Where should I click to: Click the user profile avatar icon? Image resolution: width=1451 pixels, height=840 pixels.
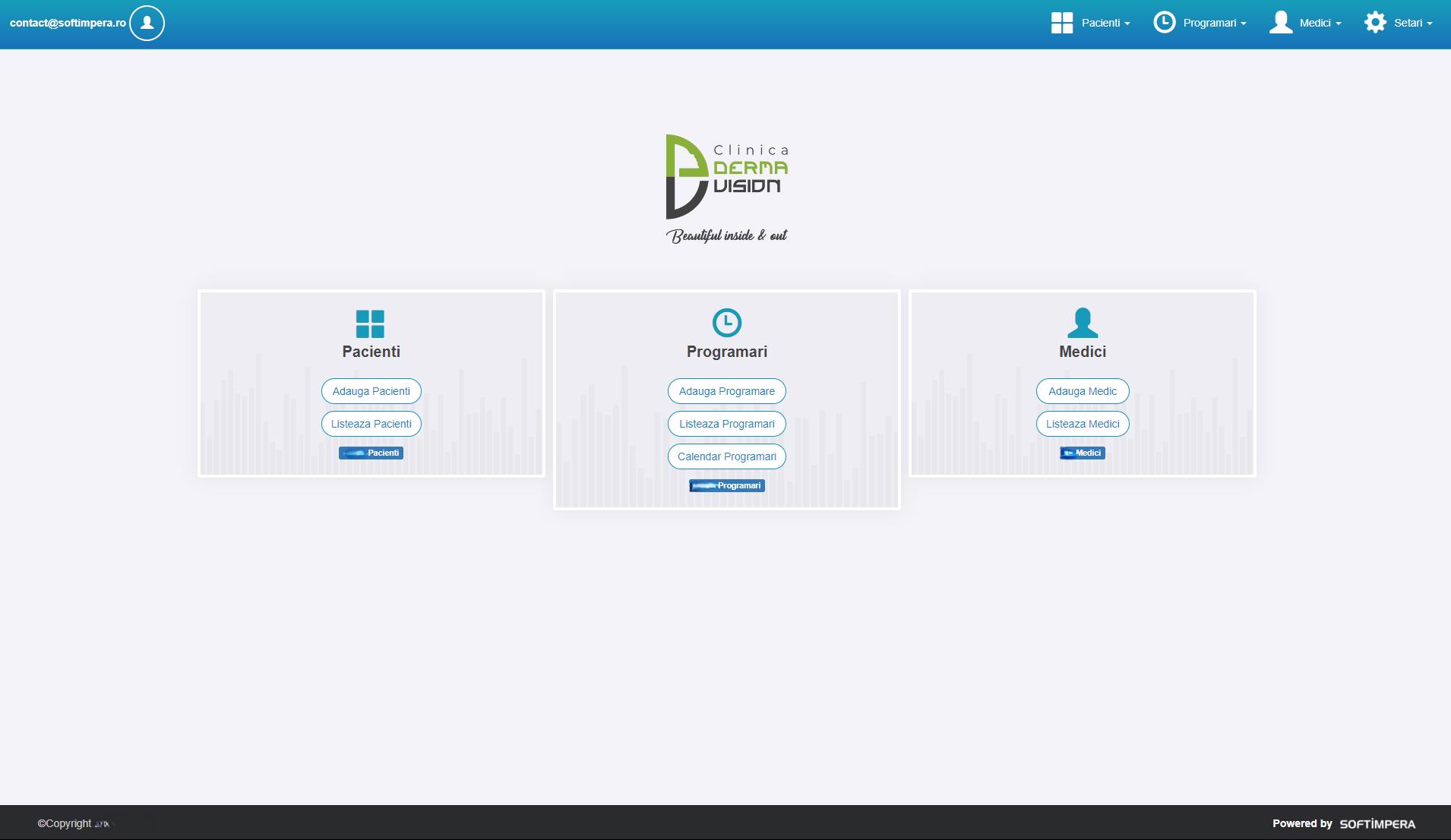(147, 23)
